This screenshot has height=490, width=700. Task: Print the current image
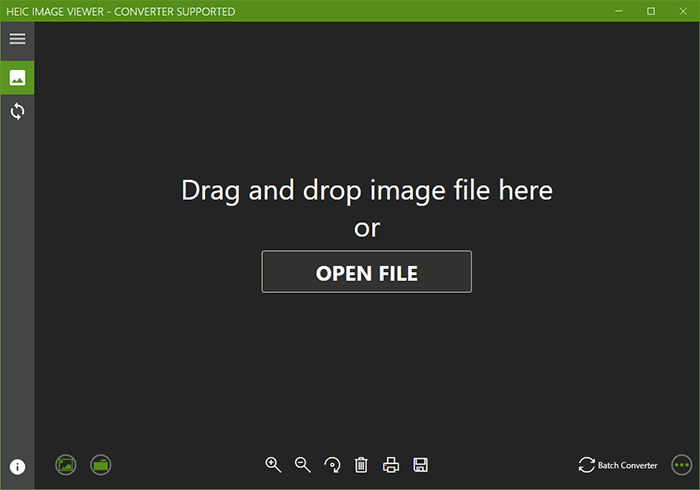391,464
